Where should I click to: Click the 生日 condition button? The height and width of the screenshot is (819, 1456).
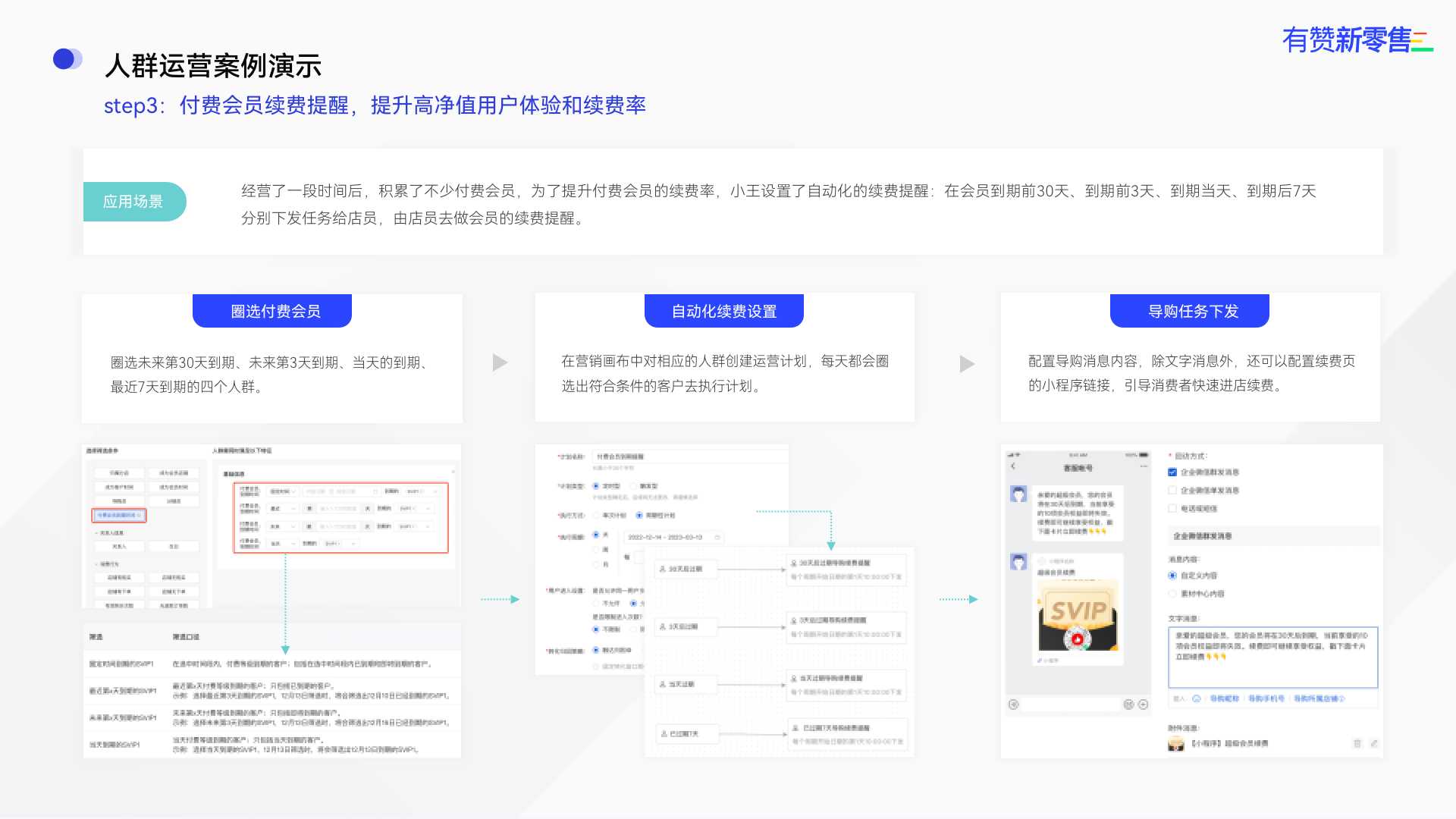[174, 546]
